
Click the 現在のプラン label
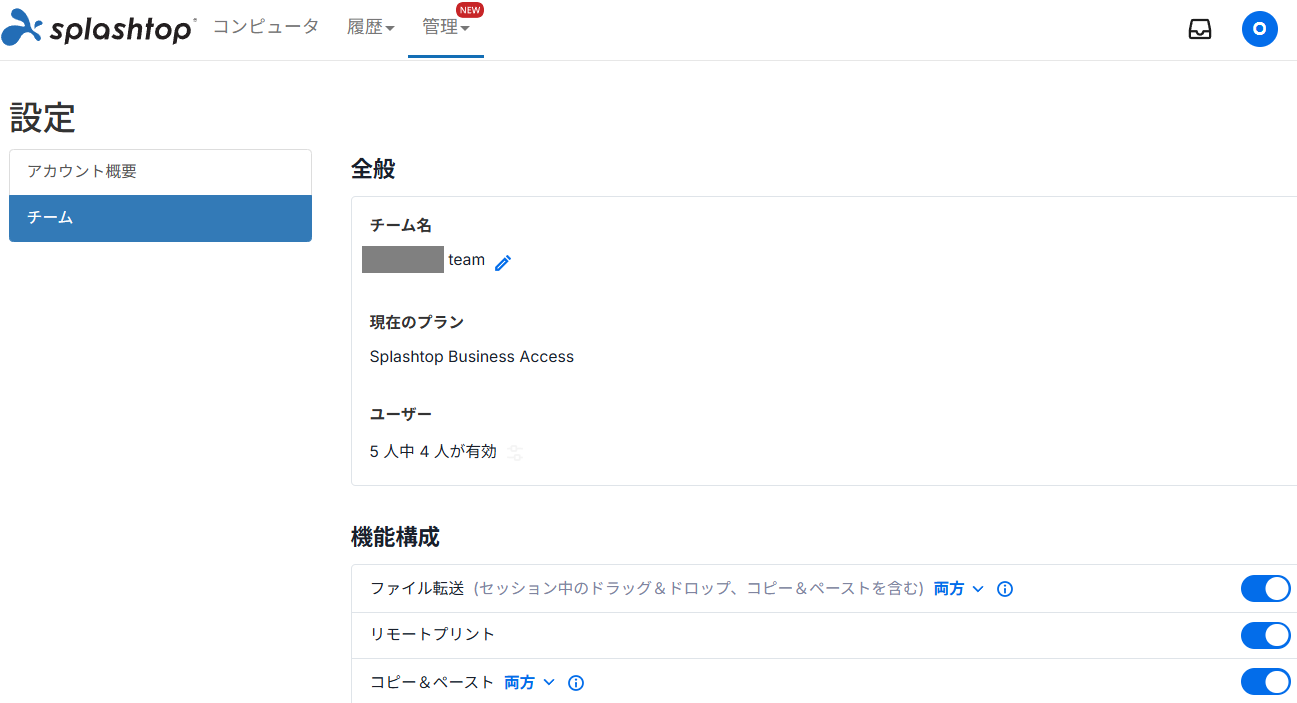(417, 322)
